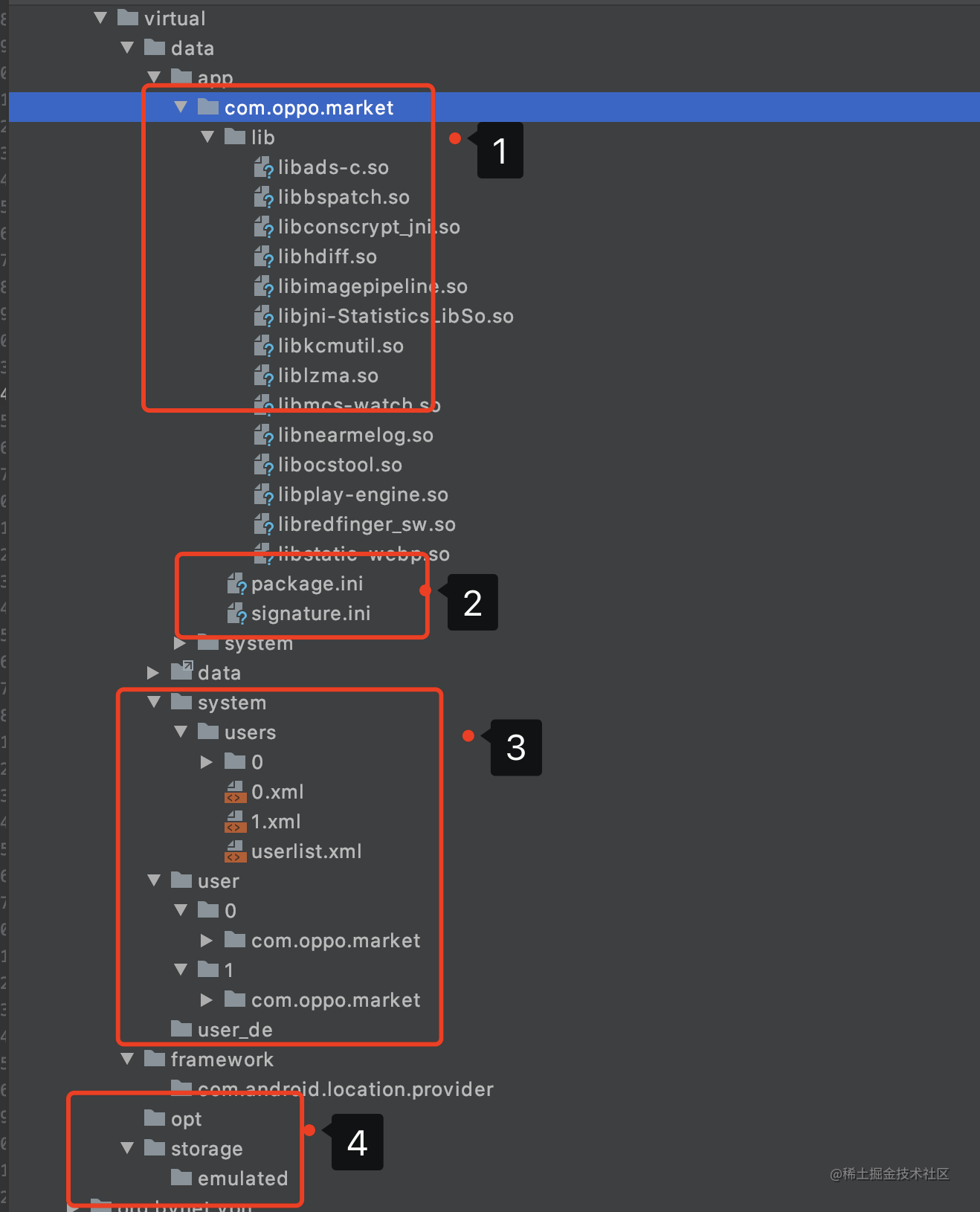
Task: Select the package.ini file name
Action: coord(307,584)
